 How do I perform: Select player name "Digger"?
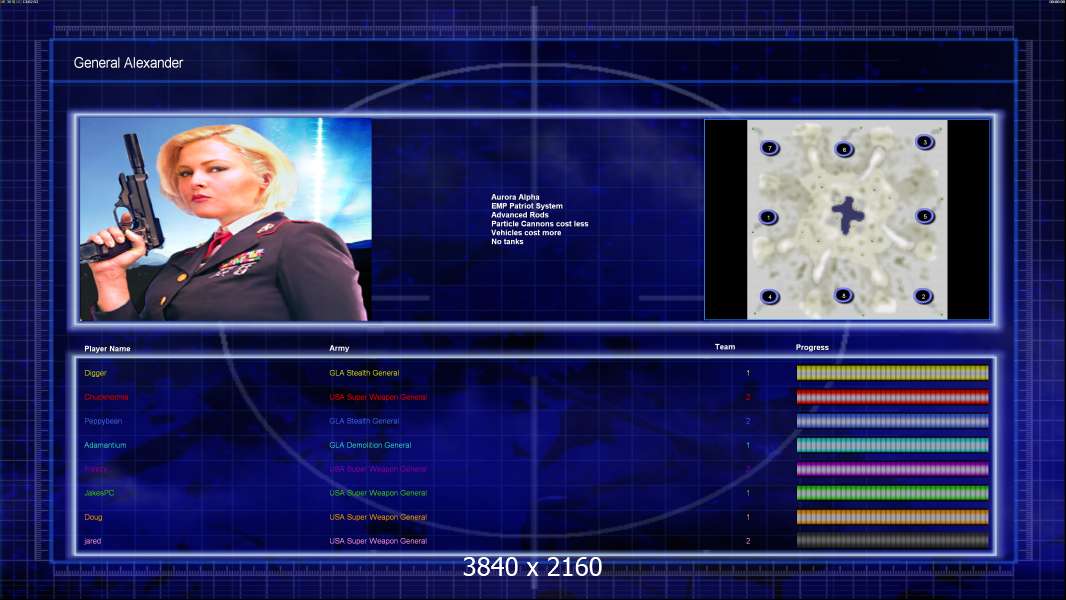(x=95, y=373)
